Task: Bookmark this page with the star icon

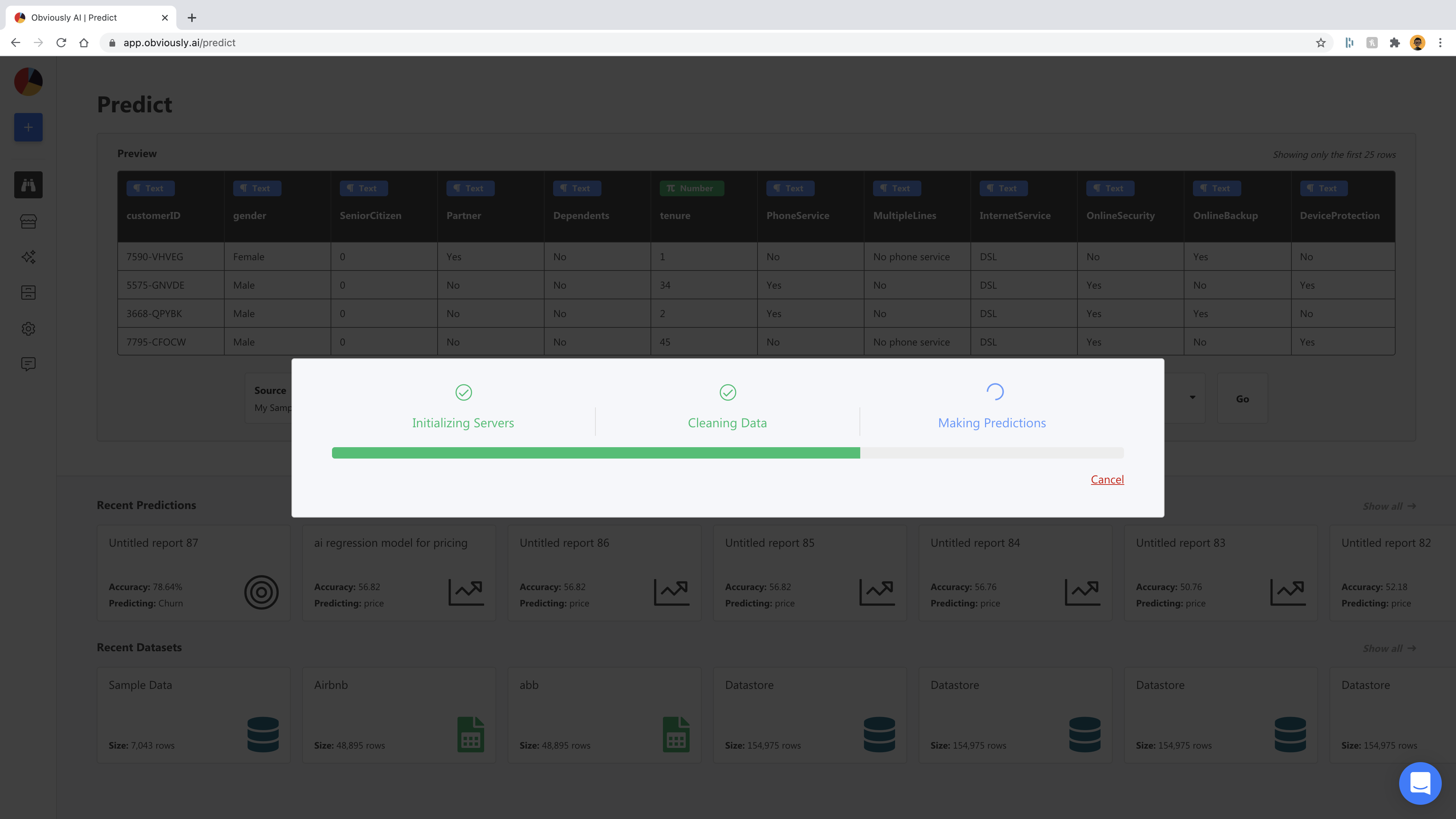Action: 1320,43
